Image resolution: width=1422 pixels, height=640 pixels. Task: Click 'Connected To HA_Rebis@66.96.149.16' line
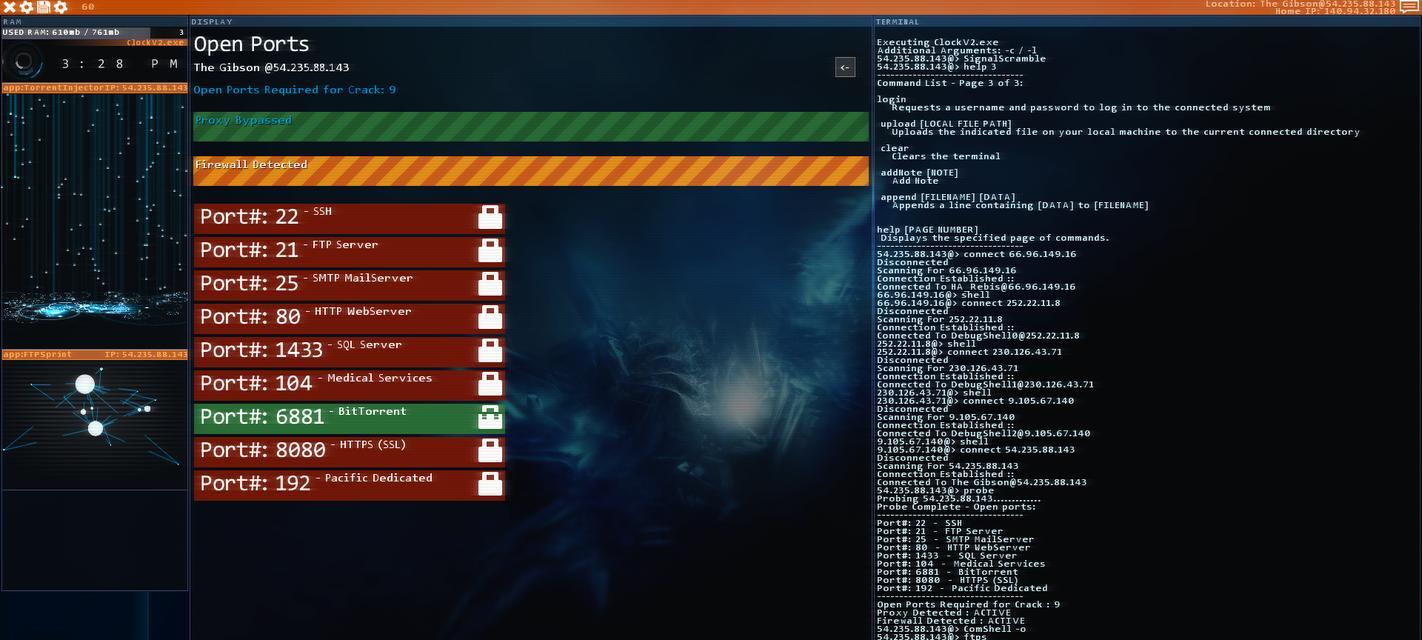[x=976, y=286]
